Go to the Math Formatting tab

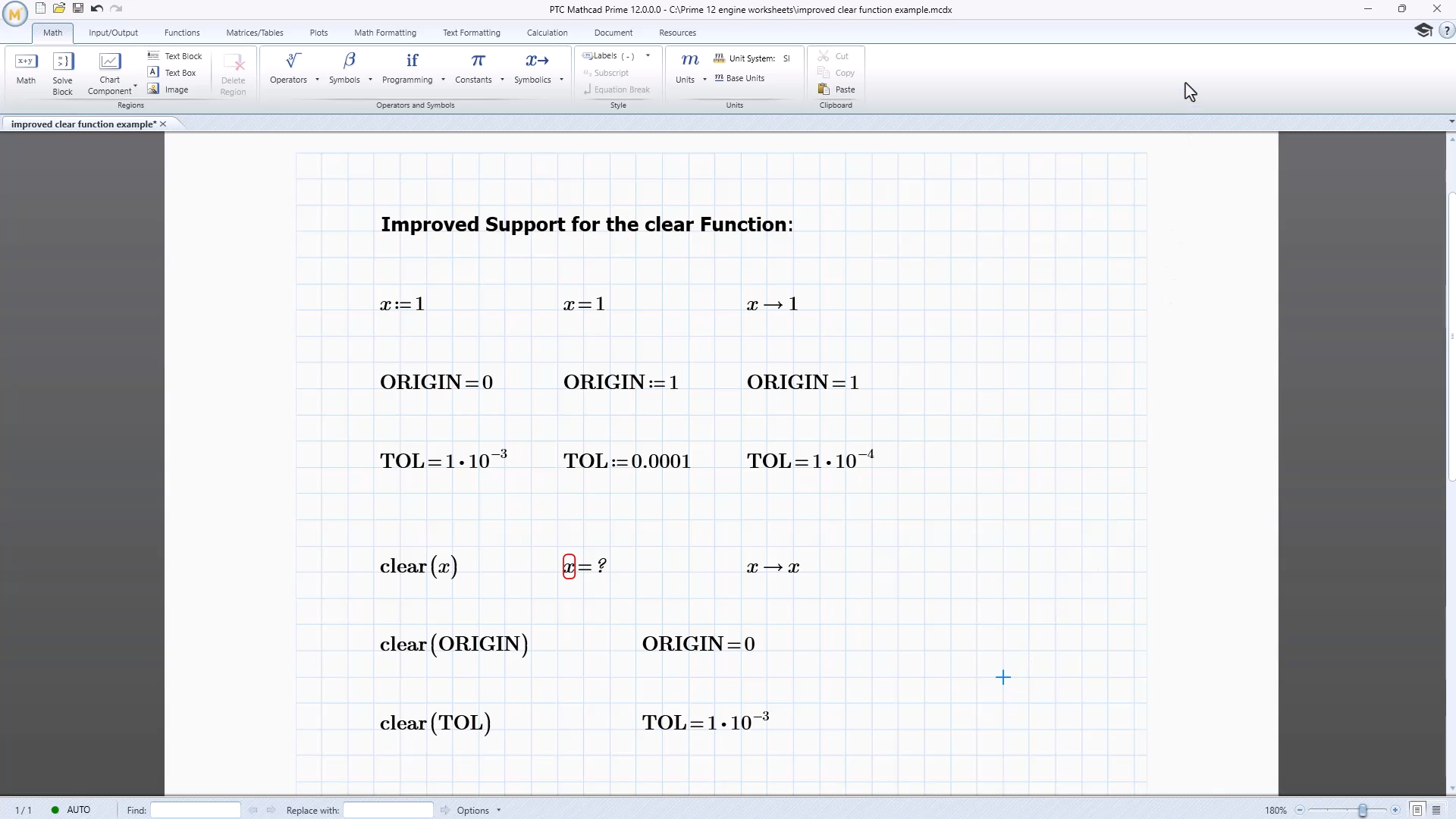(385, 33)
